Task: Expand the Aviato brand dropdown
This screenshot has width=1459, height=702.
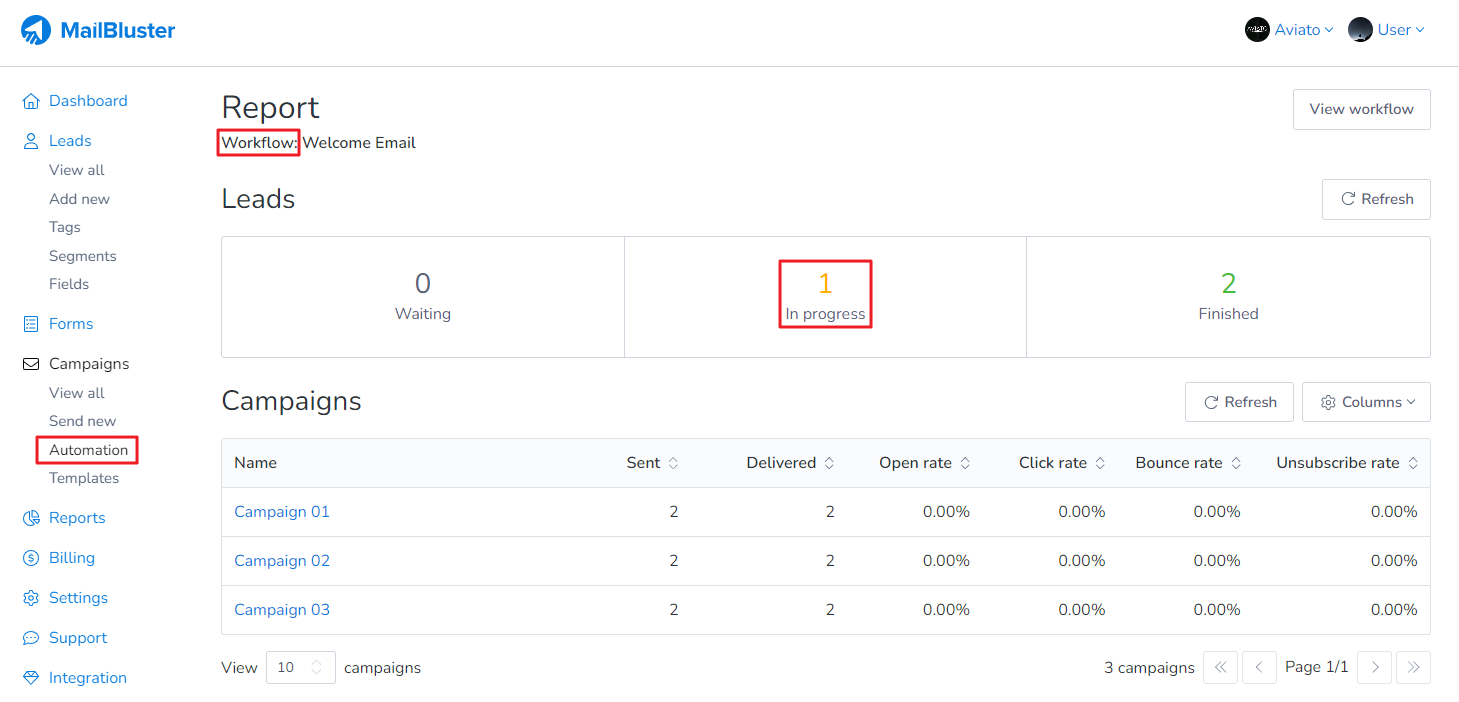Action: pos(1290,30)
